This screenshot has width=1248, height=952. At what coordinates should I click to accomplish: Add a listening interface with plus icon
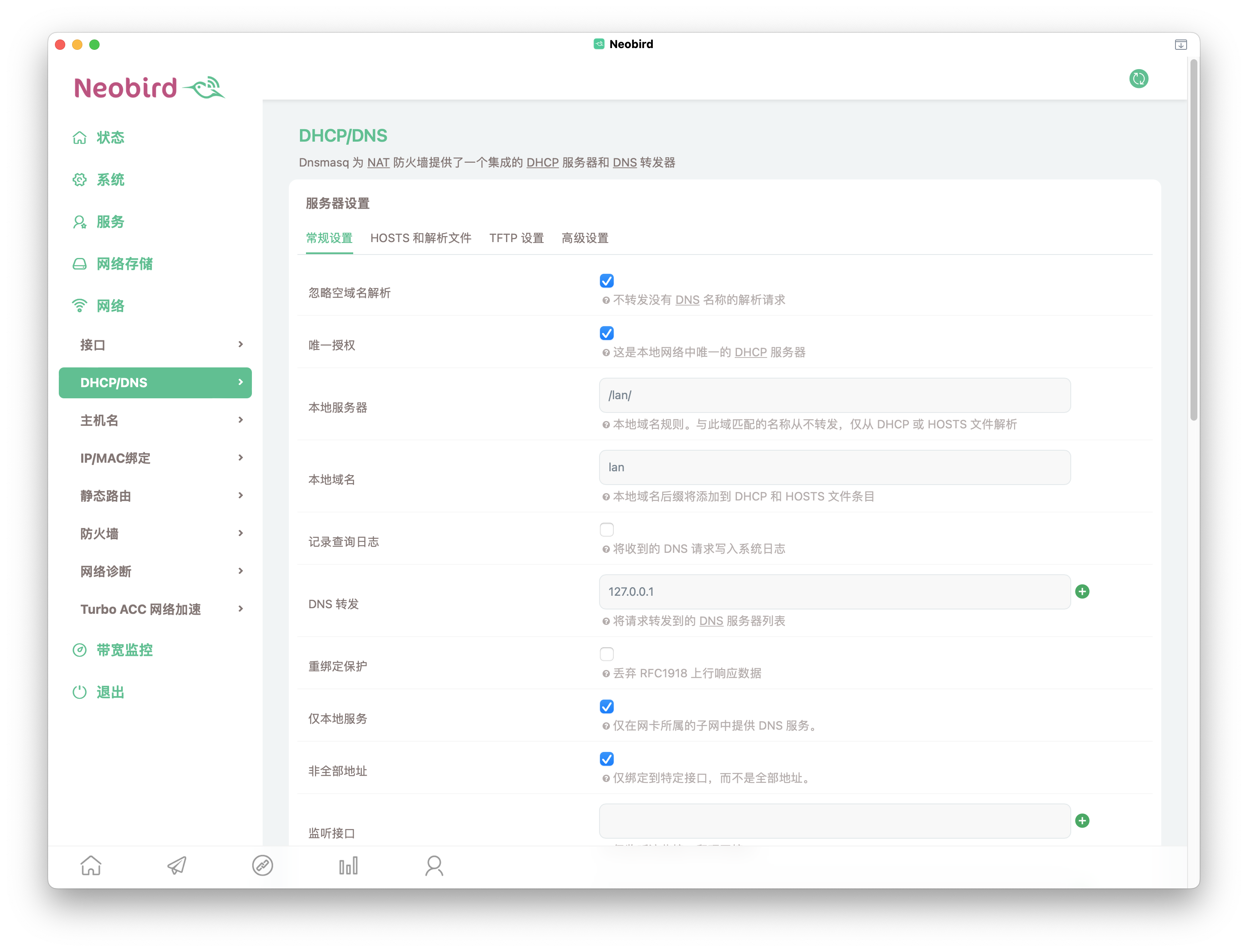click(x=1082, y=821)
